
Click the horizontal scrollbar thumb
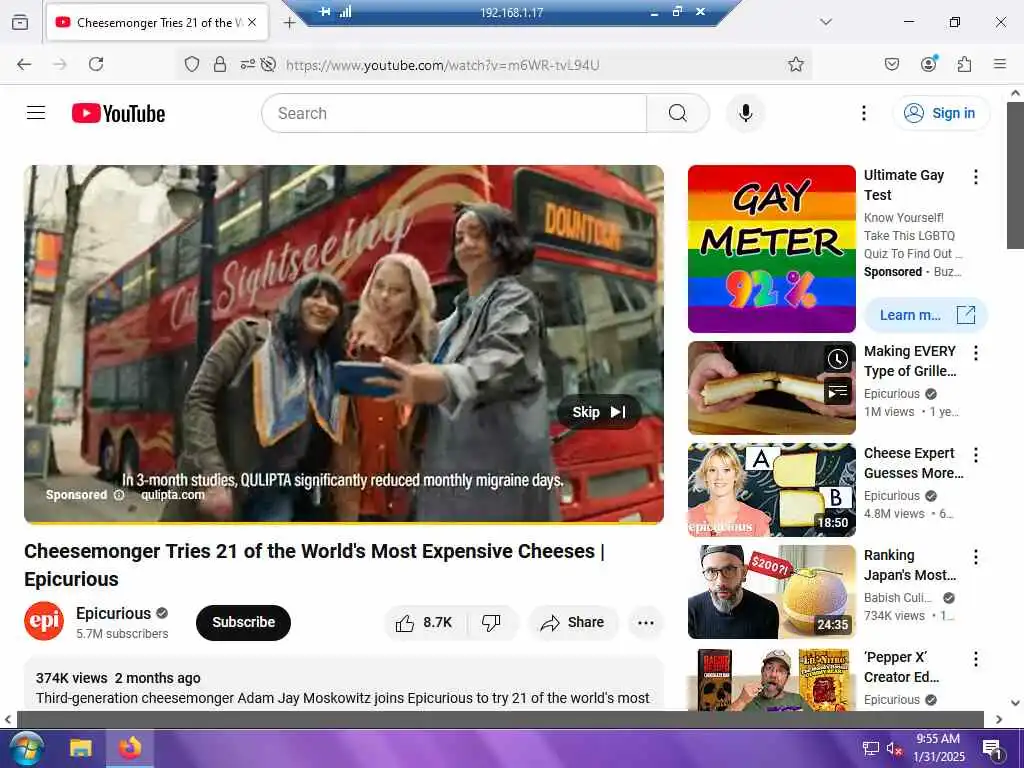[x=500, y=719]
